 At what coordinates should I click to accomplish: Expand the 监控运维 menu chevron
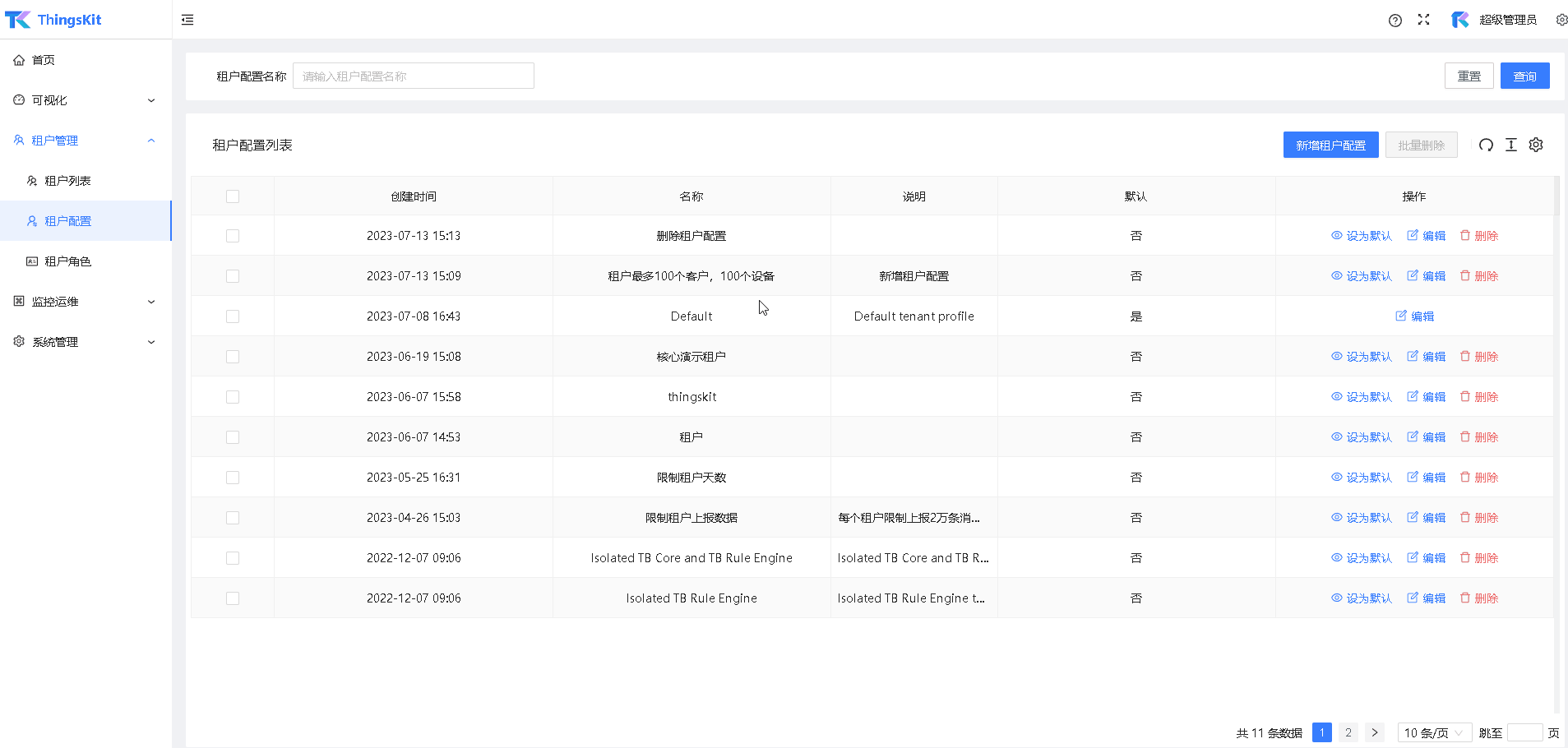click(151, 302)
